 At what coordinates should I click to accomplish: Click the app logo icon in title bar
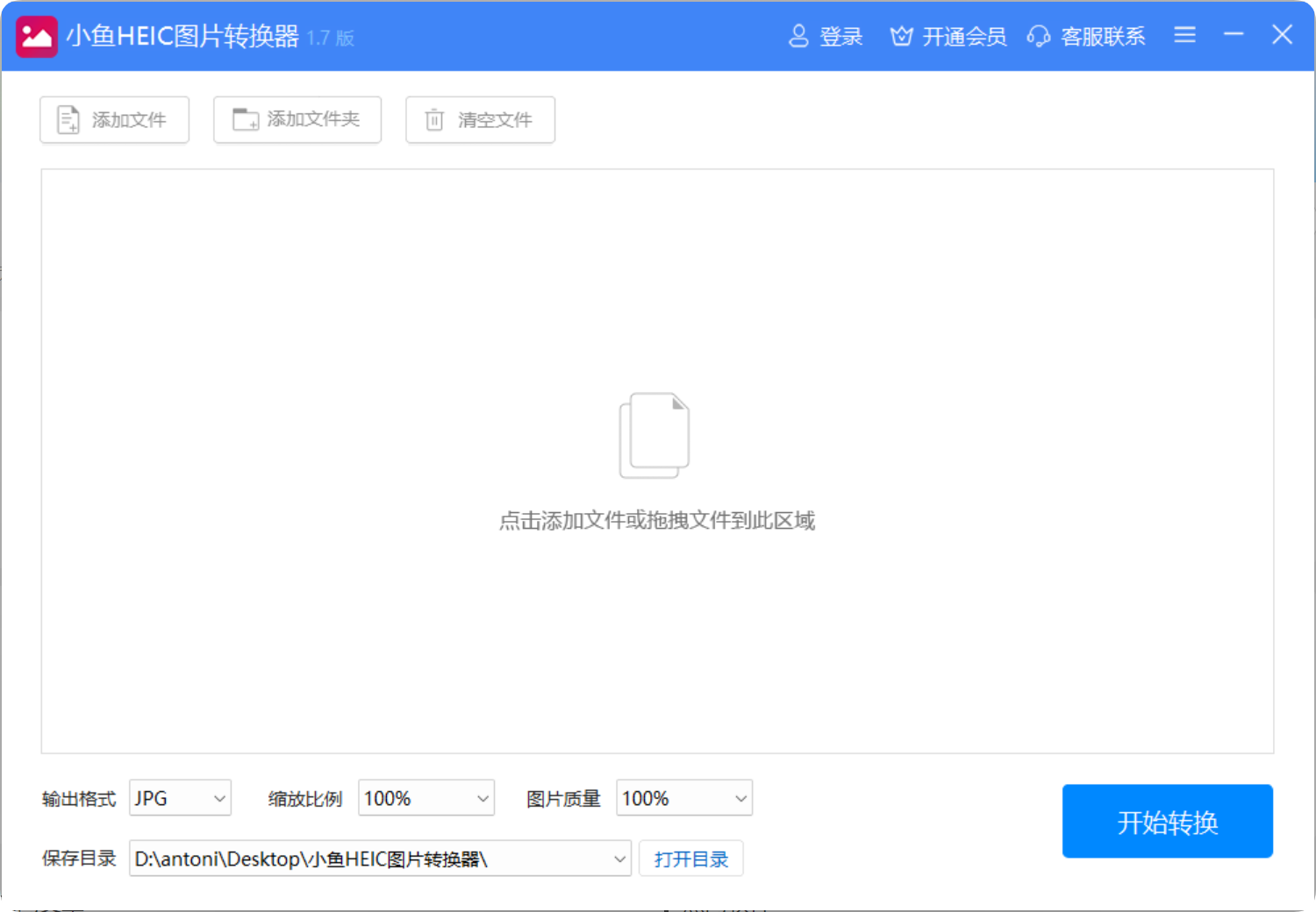37,37
